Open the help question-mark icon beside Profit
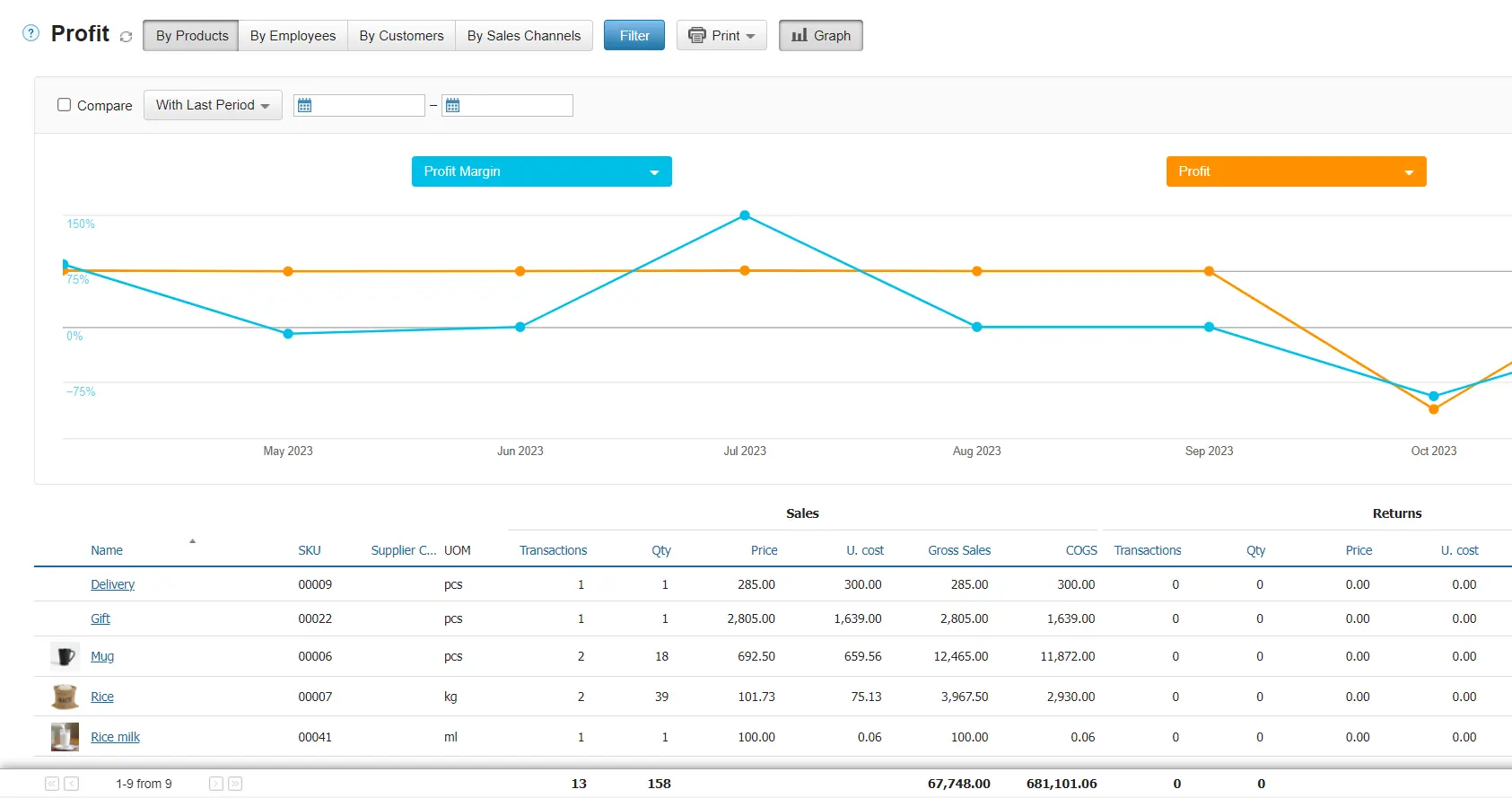Viewport: 1512px width, 798px height. tap(31, 33)
